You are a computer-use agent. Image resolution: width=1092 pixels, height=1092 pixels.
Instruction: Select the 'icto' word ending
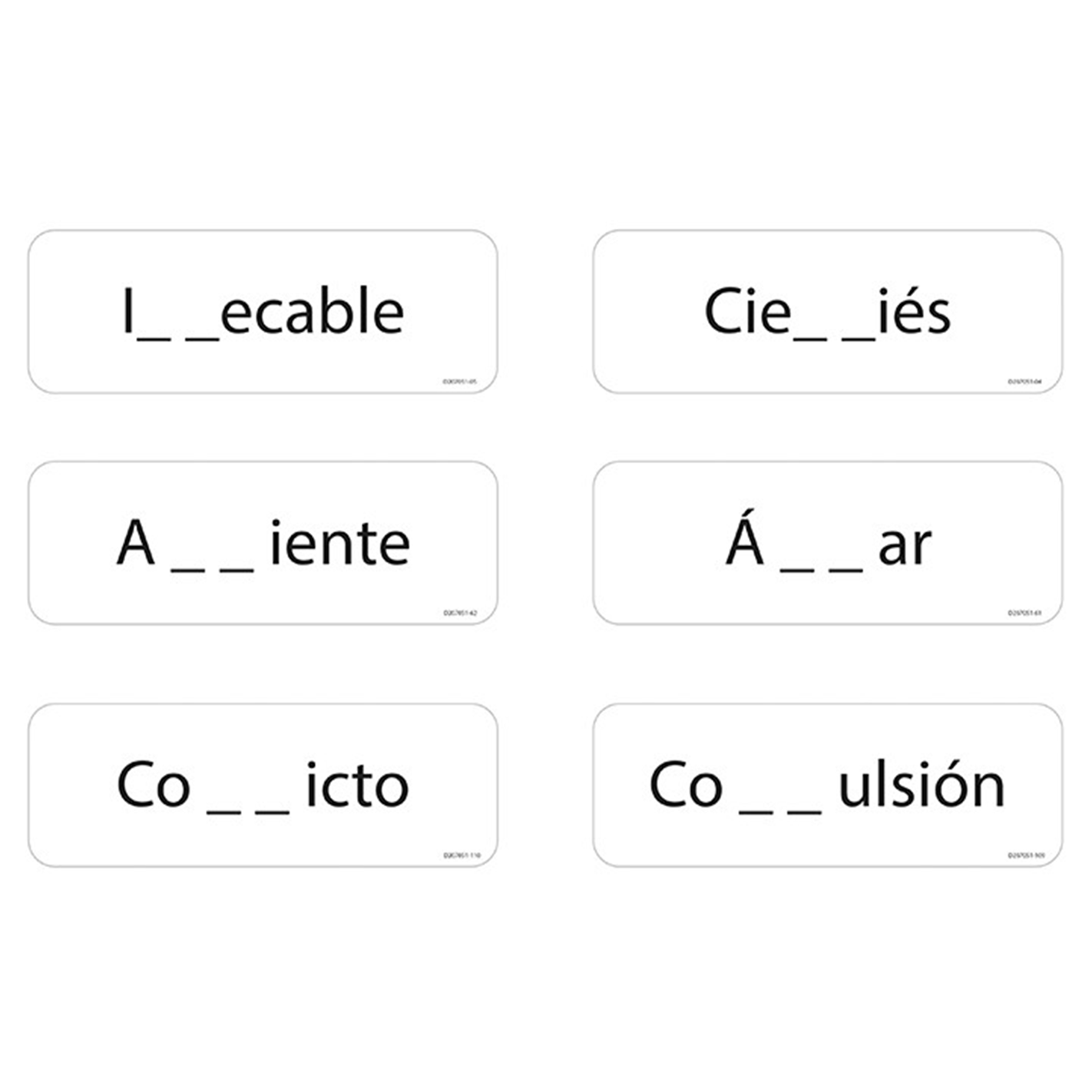(356, 785)
